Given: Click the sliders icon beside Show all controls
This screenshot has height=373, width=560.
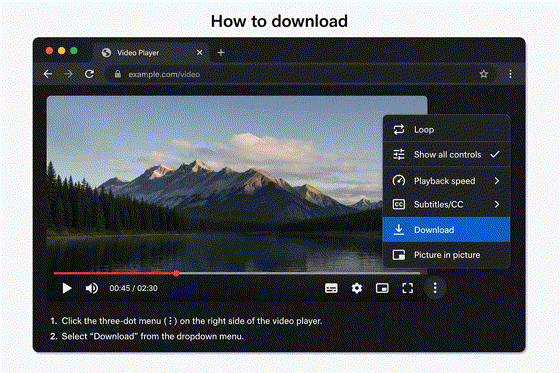Looking at the screenshot, I should [x=399, y=154].
